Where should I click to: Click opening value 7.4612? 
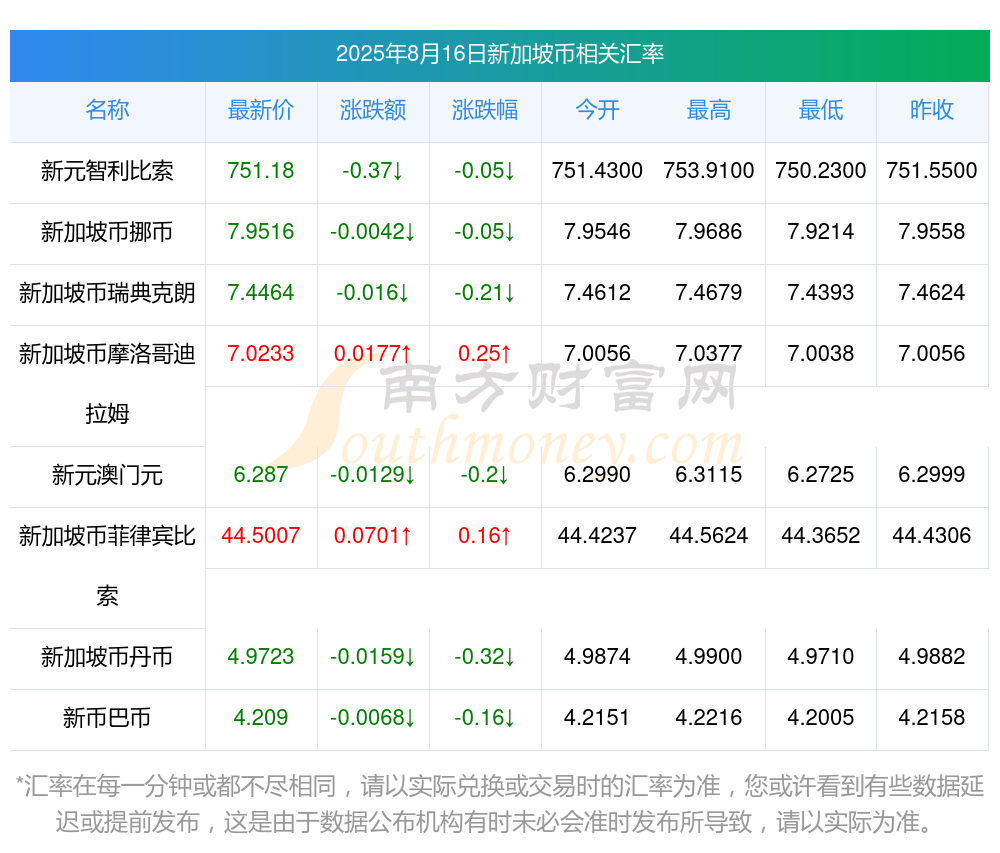click(x=597, y=293)
